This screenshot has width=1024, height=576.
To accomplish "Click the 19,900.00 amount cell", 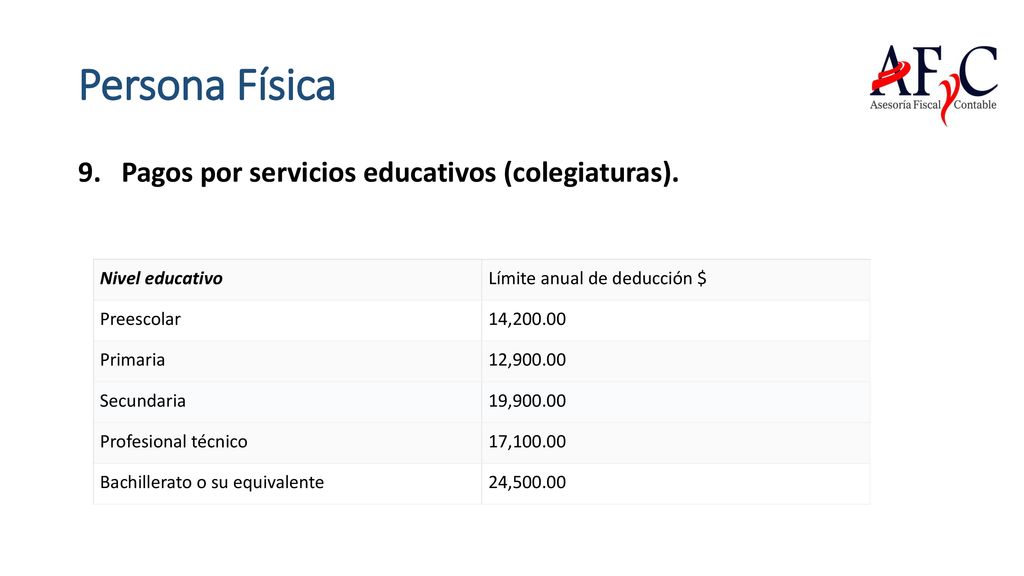I will click(676, 402).
